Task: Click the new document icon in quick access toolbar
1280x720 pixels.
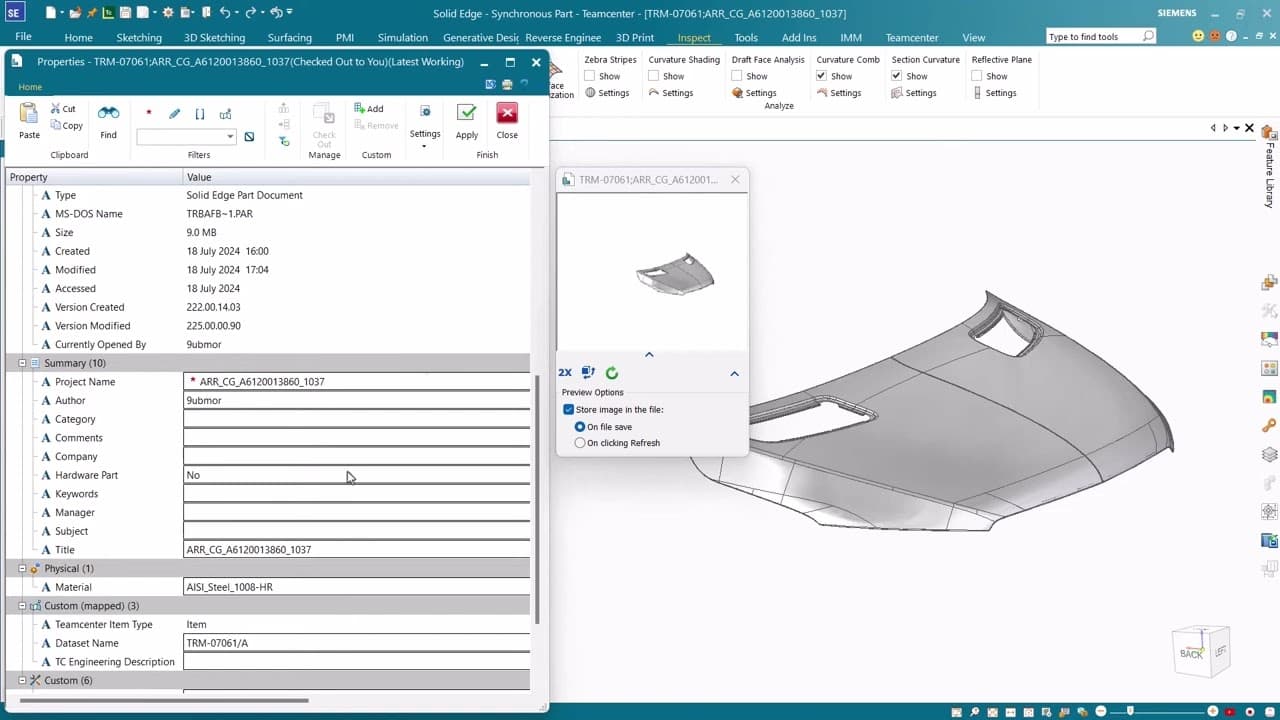Action: [x=50, y=12]
